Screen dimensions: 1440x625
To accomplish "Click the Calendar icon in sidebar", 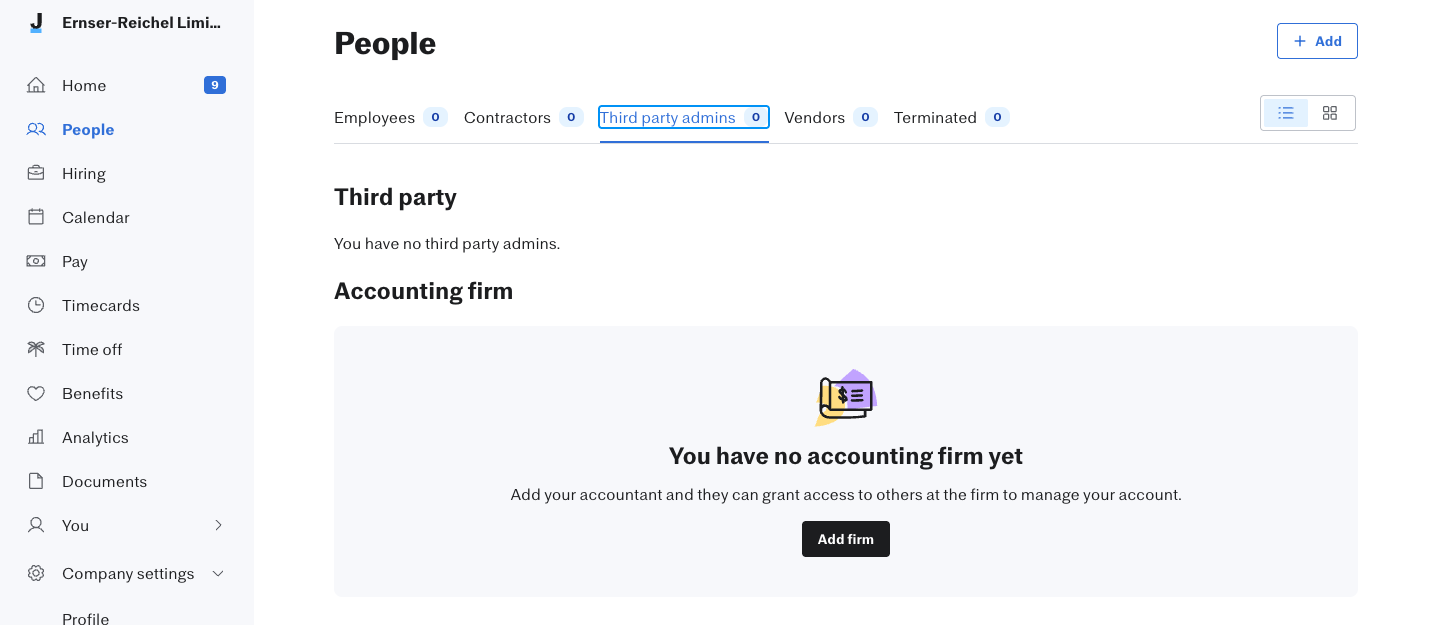I will 36,217.
